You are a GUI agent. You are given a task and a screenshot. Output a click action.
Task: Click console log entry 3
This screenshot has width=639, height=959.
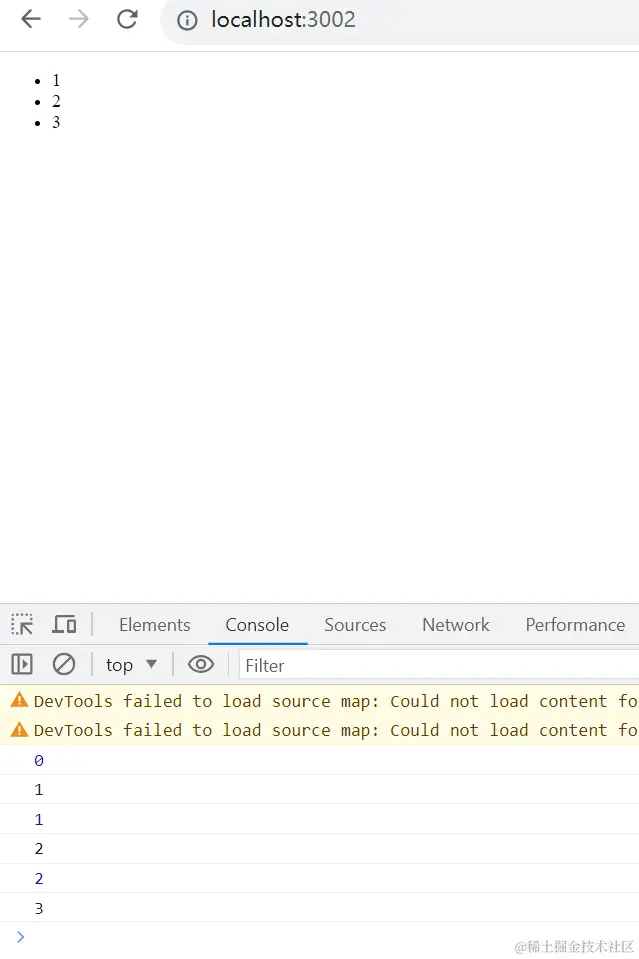(319, 908)
